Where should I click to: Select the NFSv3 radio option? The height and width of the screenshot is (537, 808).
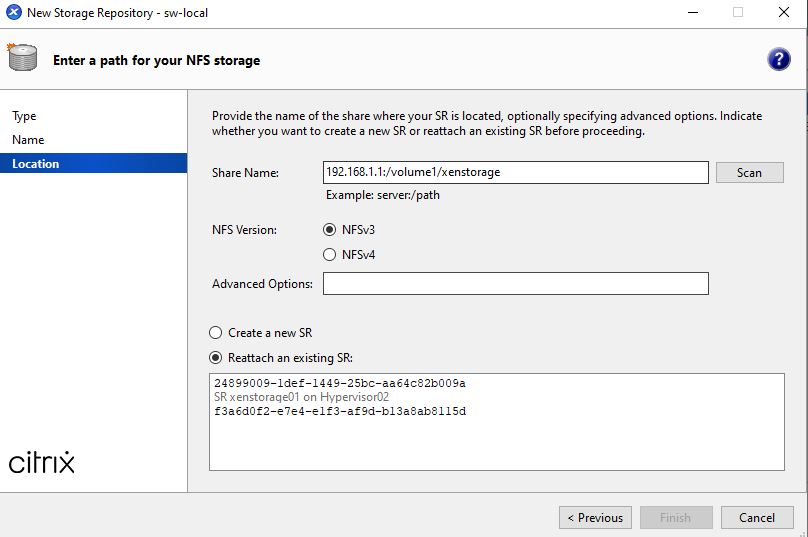point(330,230)
